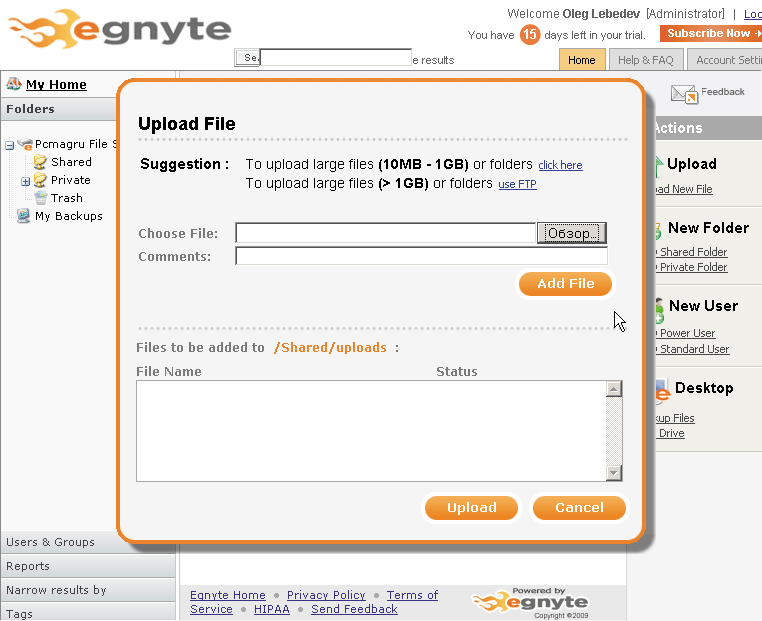Expand the Tags panel
The width and height of the screenshot is (762, 621).
[88, 612]
